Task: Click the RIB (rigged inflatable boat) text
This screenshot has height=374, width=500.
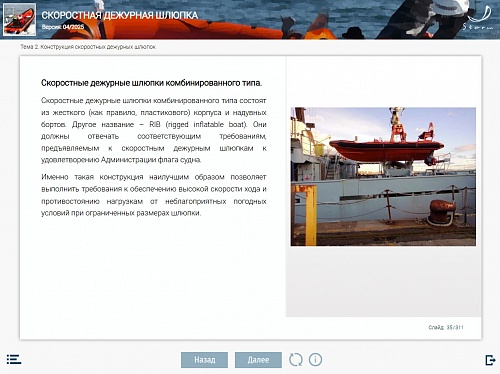Action: (198, 124)
